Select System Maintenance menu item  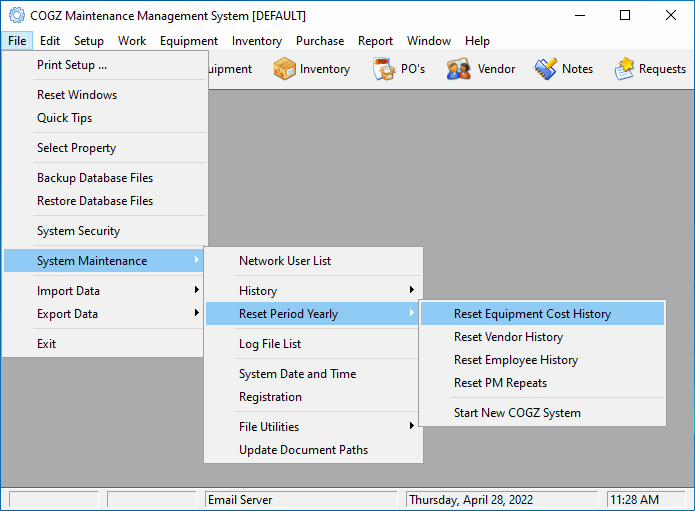(103, 261)
